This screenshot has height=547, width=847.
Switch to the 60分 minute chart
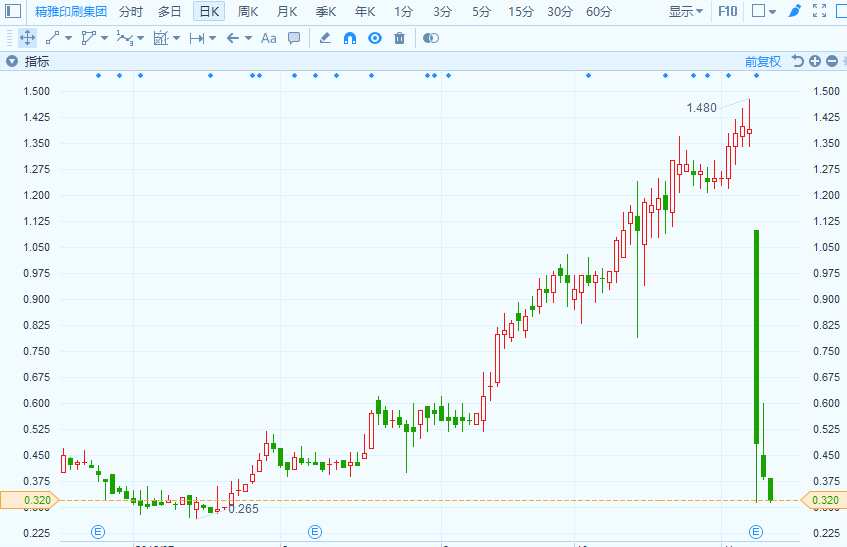pos(599,11)
